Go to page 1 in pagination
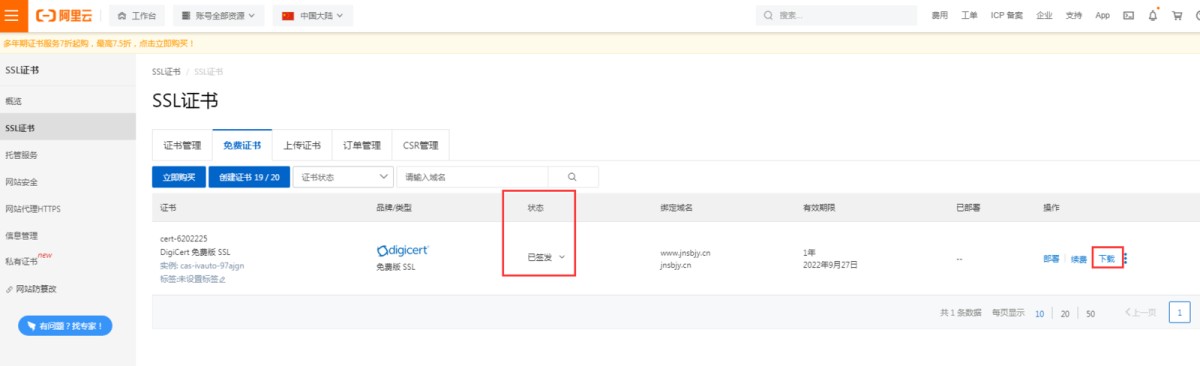Screen dimensions: 1200x366 [x=1180, y=313]
